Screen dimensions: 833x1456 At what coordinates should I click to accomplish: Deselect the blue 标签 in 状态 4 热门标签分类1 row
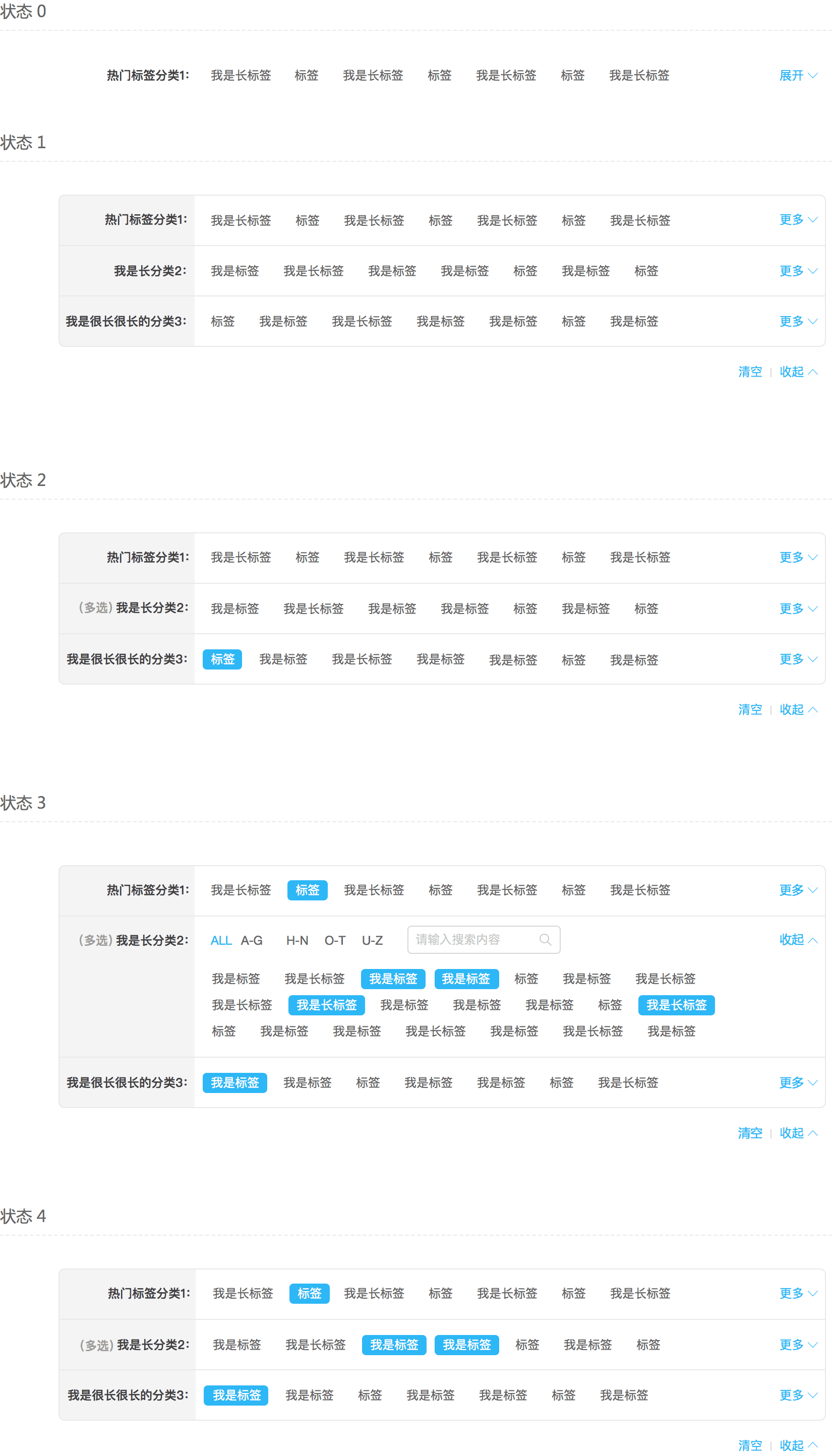(x=310, y=1294)
